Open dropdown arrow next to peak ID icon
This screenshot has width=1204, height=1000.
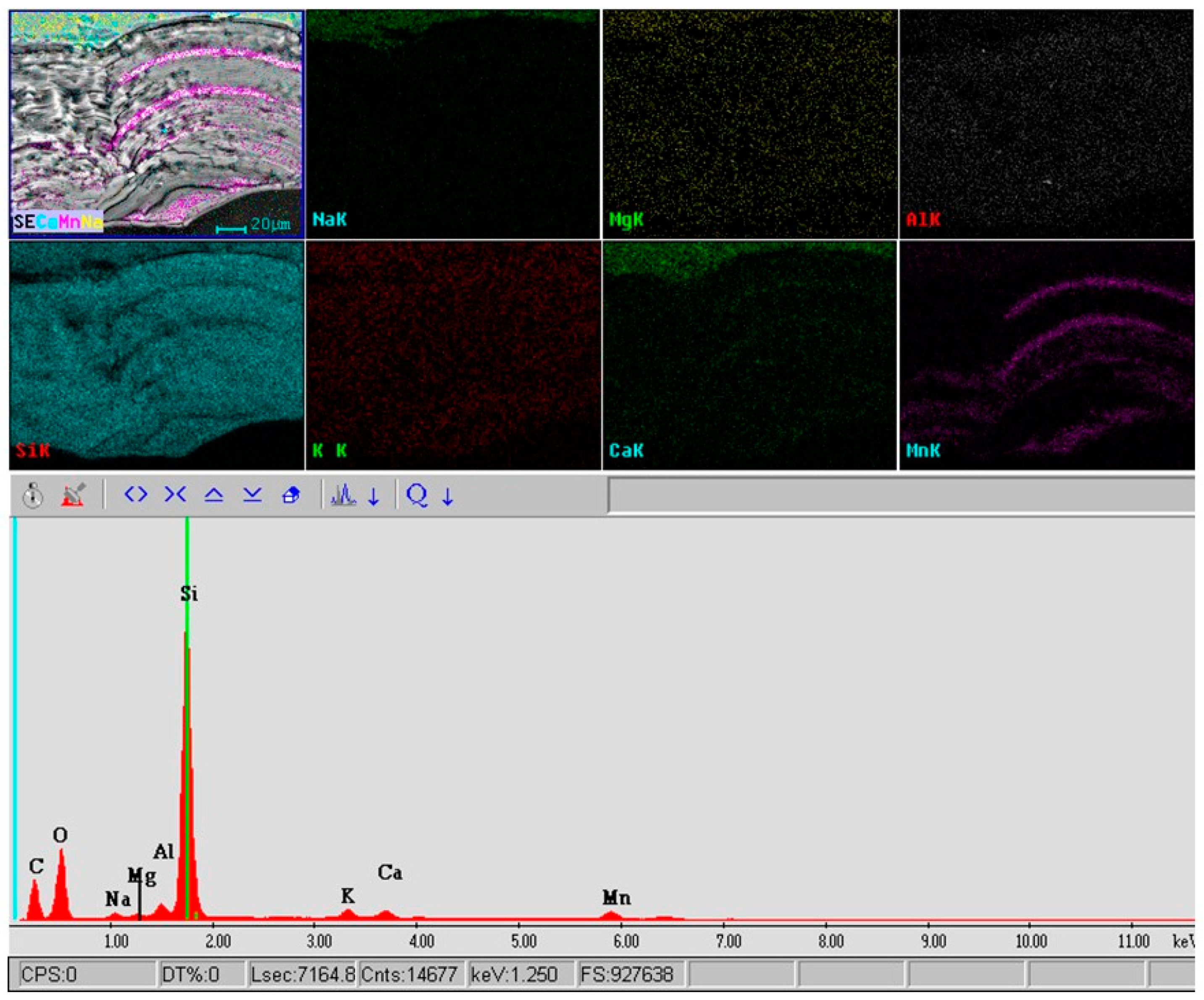point(374,496)
